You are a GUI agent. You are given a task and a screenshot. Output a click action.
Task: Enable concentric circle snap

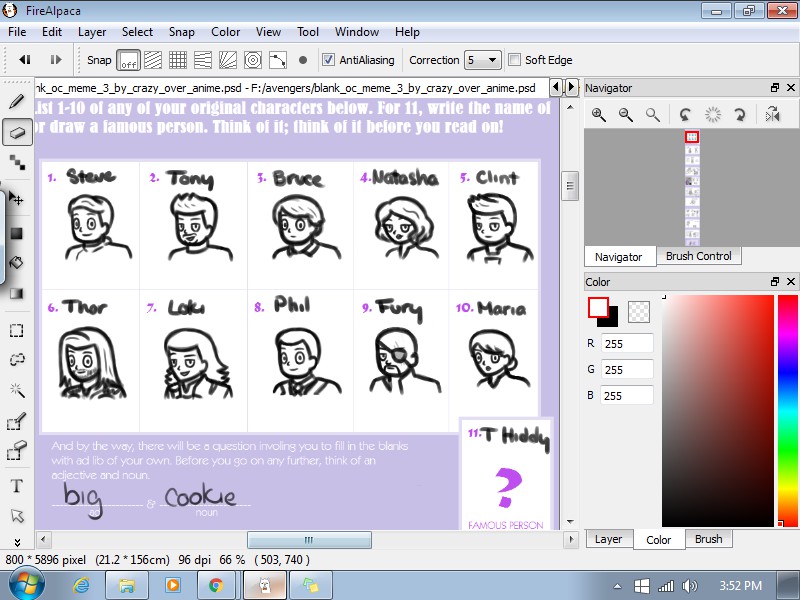point(253,60)
